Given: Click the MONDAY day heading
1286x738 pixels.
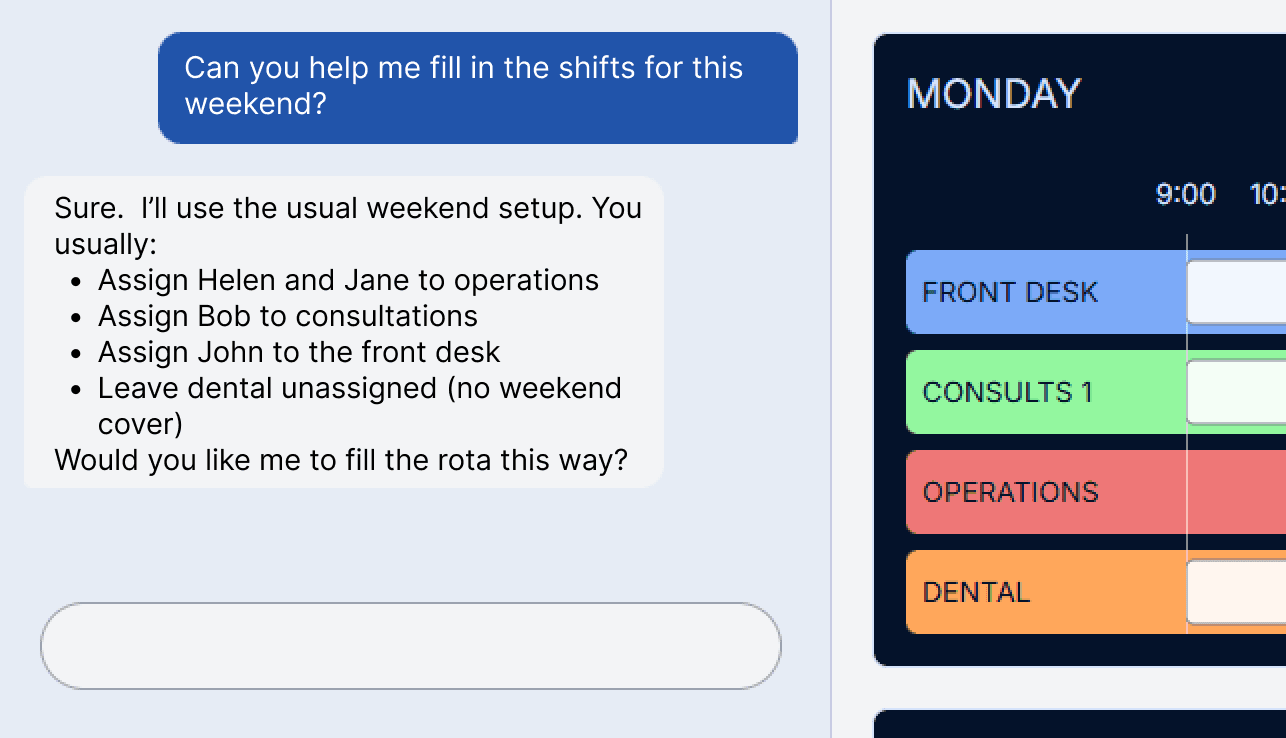Looking at the screenshot, I should (993, 94).
